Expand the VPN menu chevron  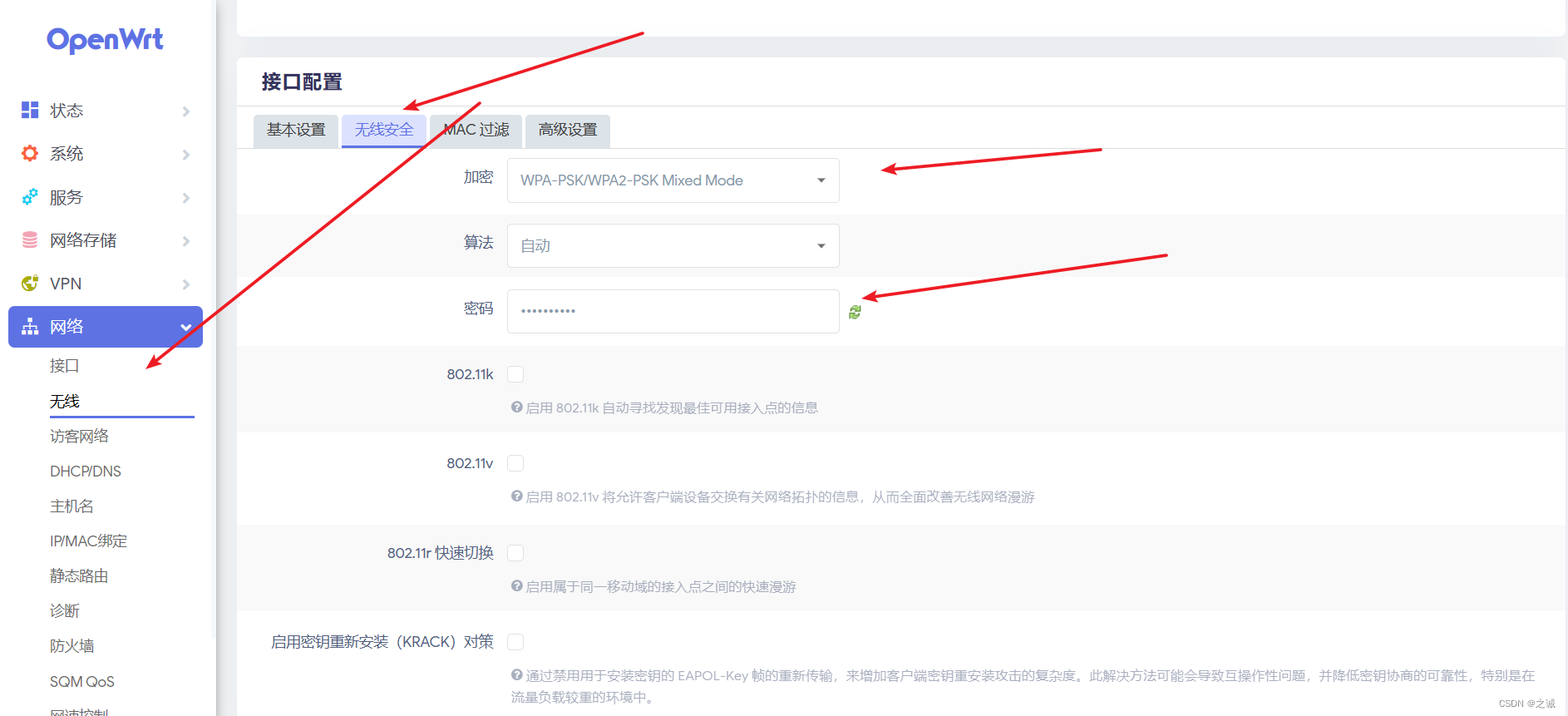click(186, 284)
